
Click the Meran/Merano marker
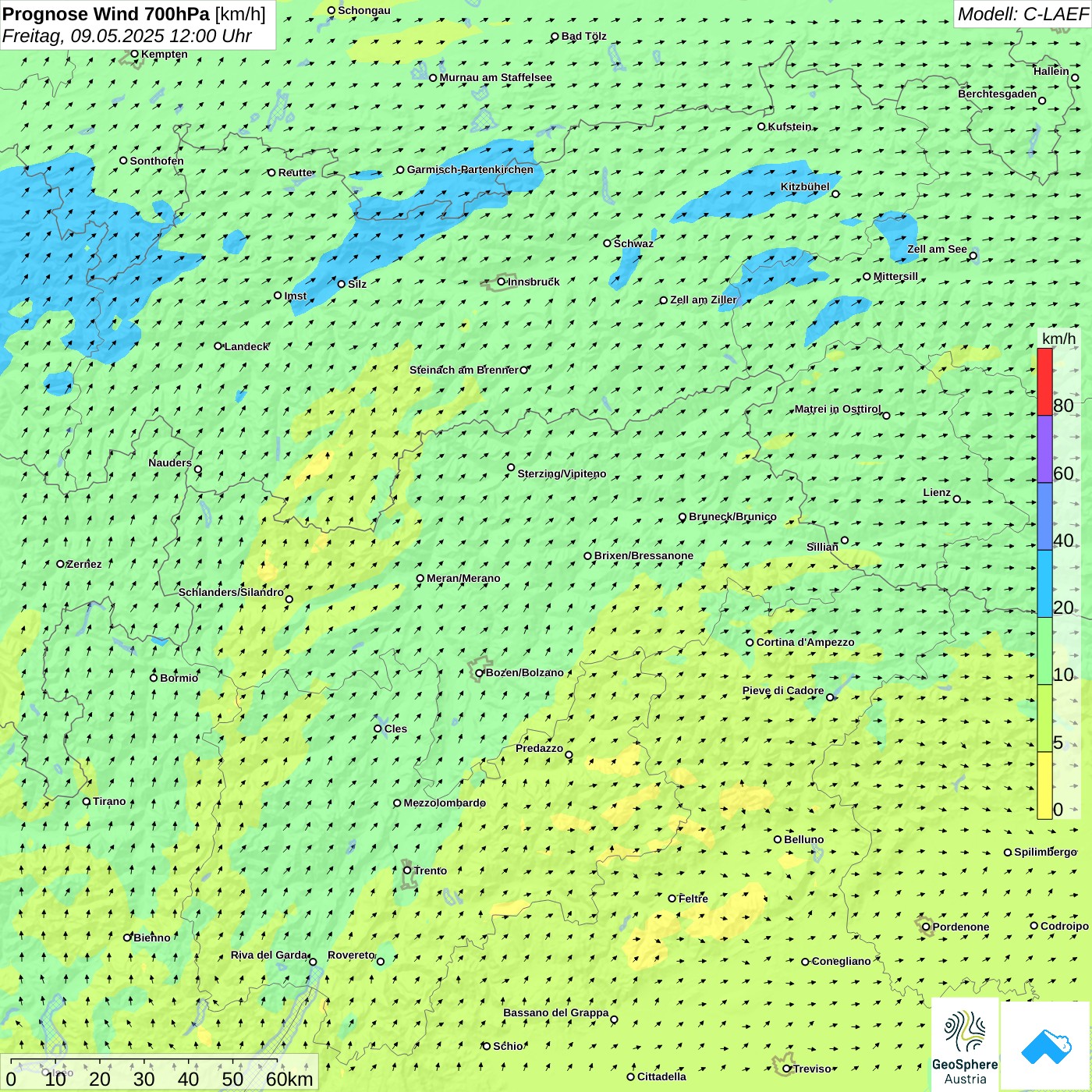pyautogui.click(x=420, y=578)
